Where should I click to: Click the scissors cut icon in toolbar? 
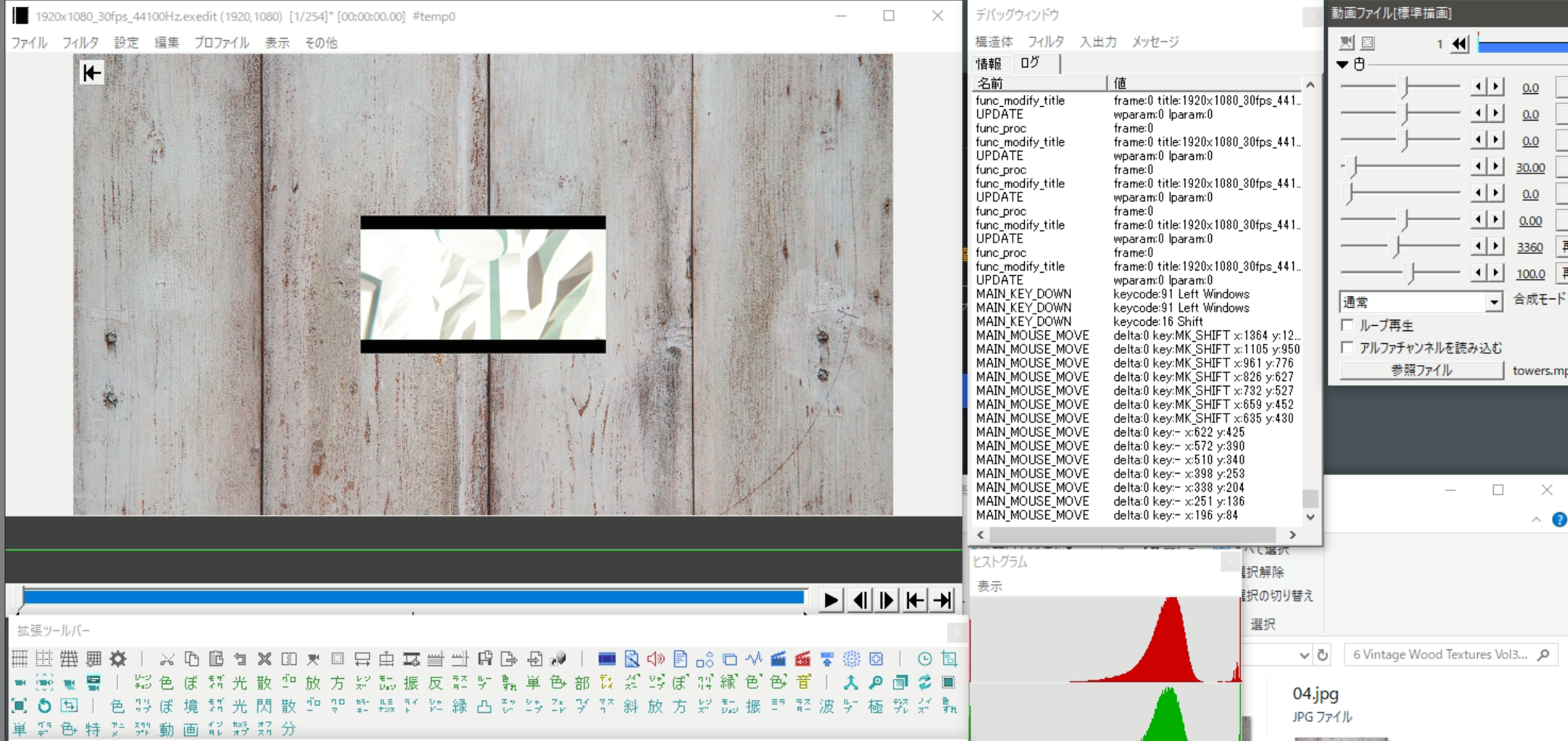click(167, 659)
